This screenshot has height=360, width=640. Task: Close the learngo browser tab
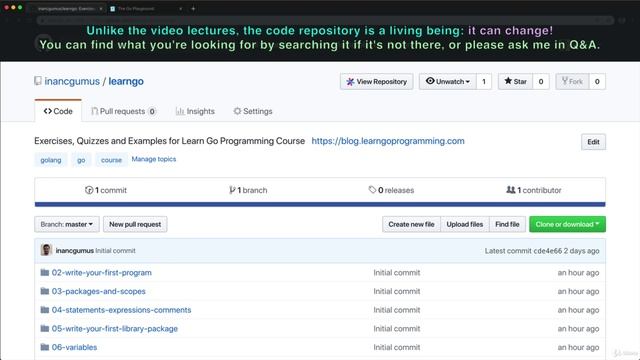point(101,8)
